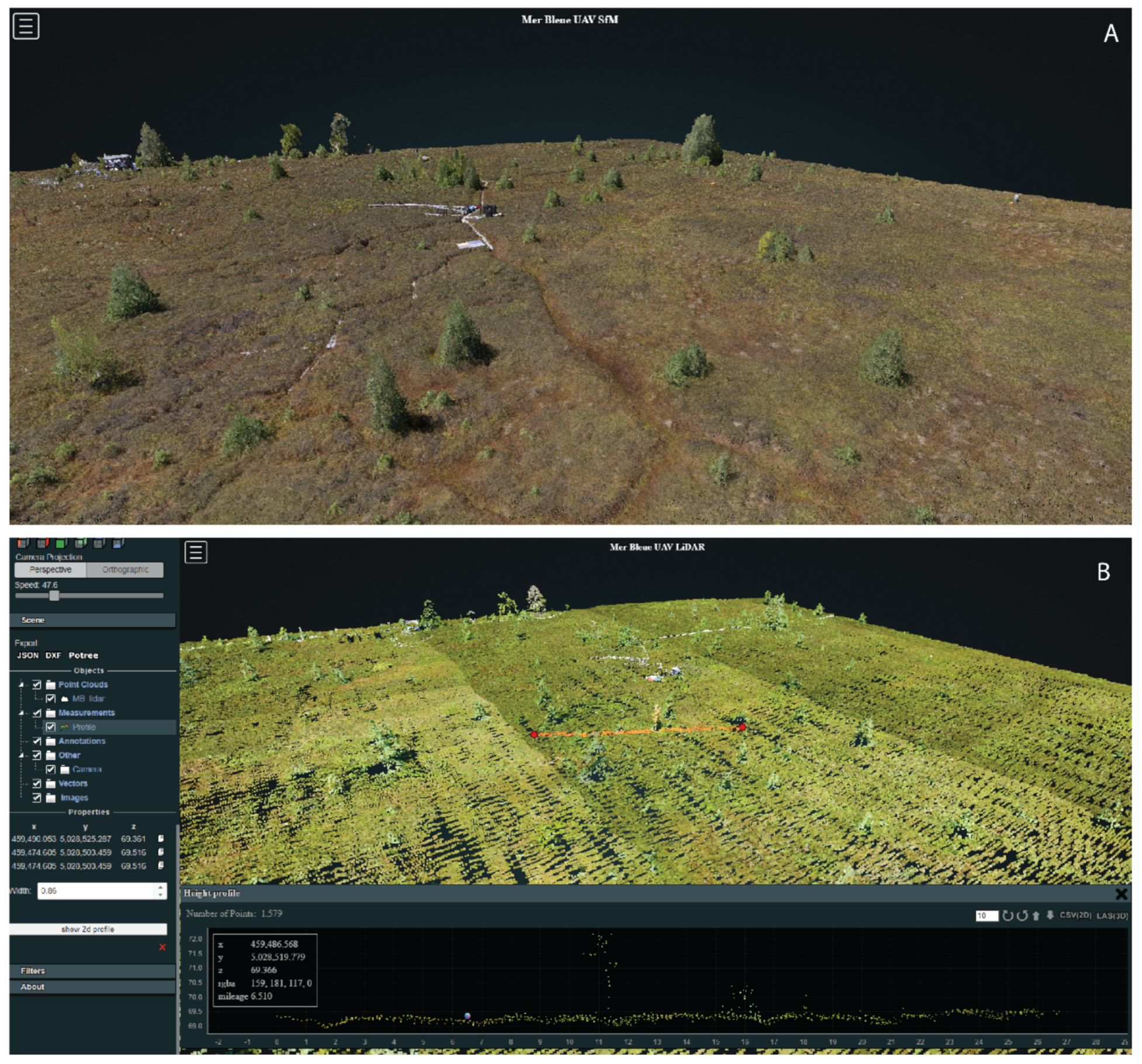Select Perspective camera projection
The height and width of the screenshot is (1064, 1142).
(50, 570)
